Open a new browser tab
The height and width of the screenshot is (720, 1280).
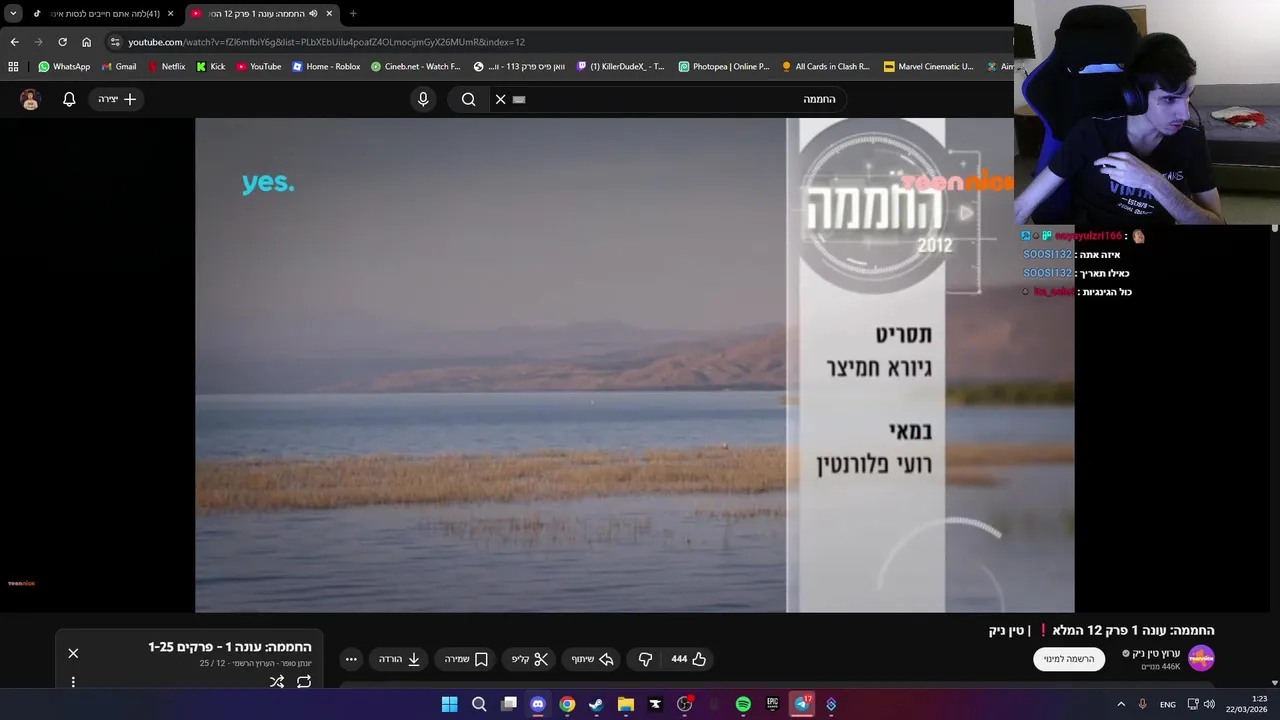[x=353, y=13]
